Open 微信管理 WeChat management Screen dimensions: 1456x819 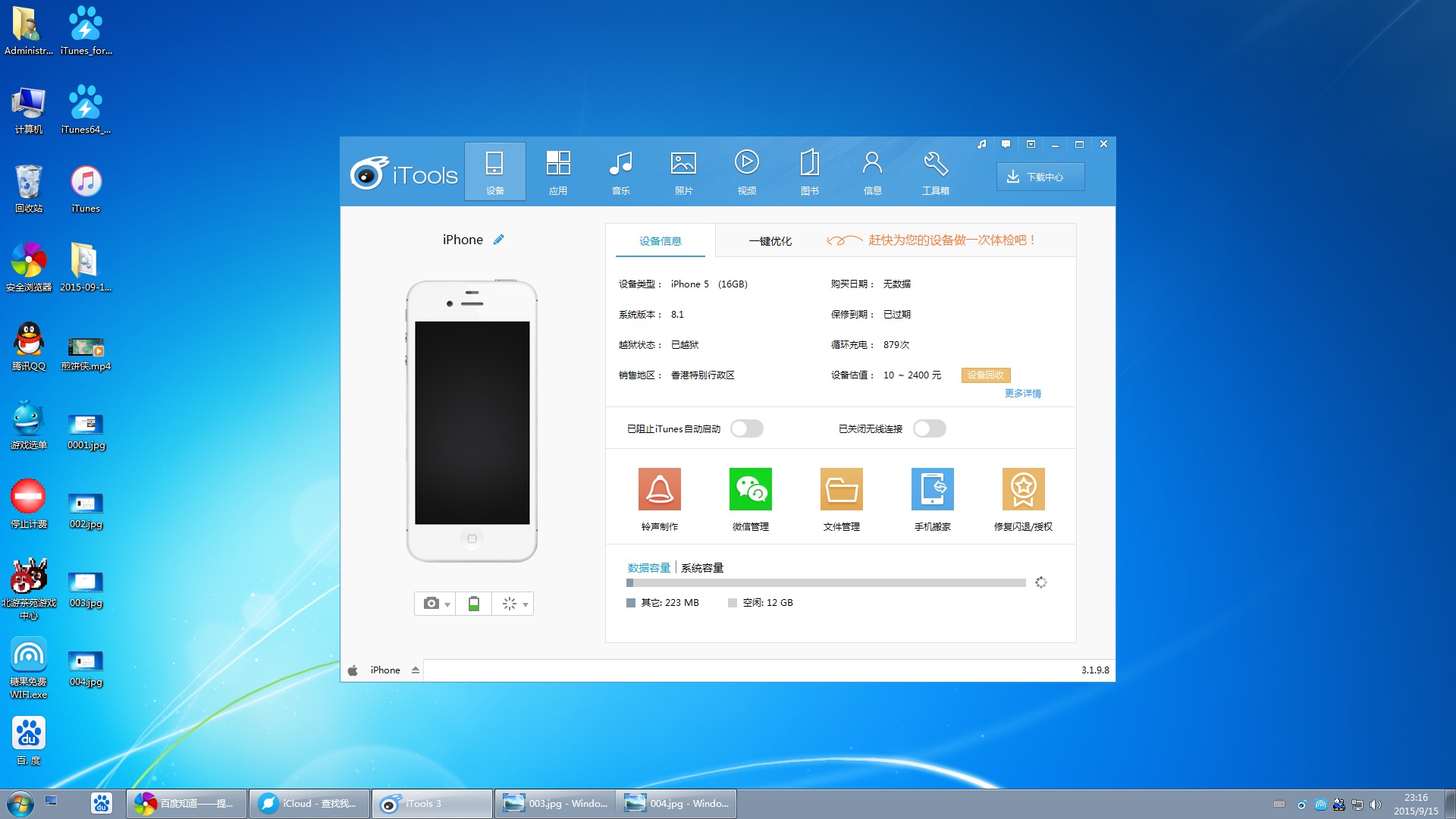pyautogui.click(x=750, y=497)
